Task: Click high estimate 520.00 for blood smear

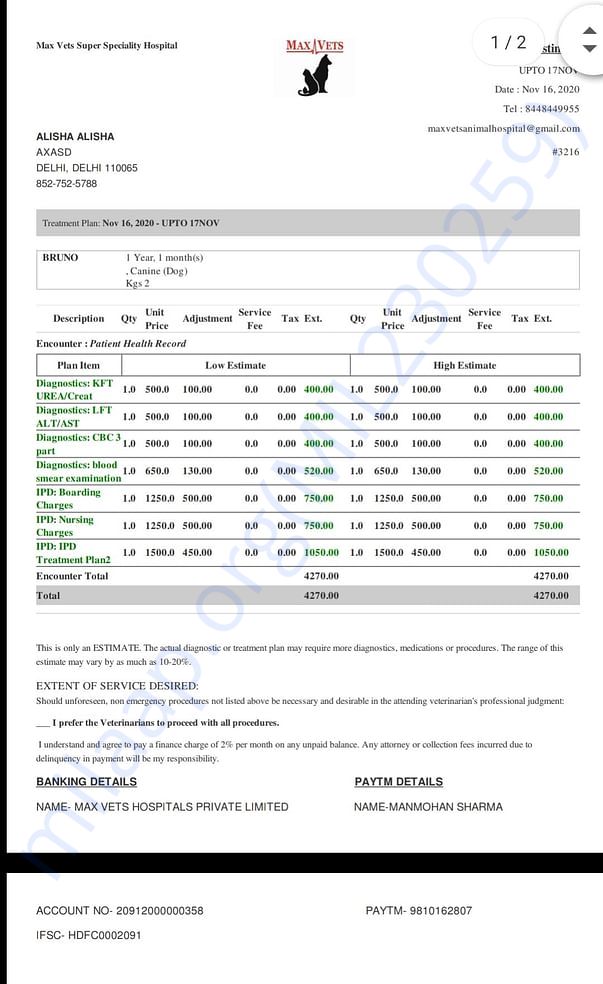Action: click(548, 471)
